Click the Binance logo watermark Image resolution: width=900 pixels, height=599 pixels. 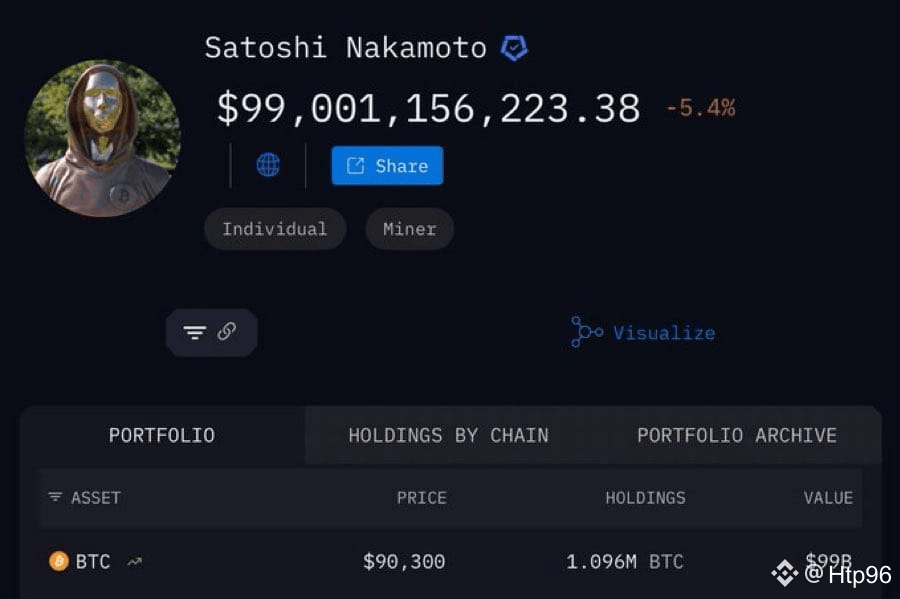pos(785,573)
